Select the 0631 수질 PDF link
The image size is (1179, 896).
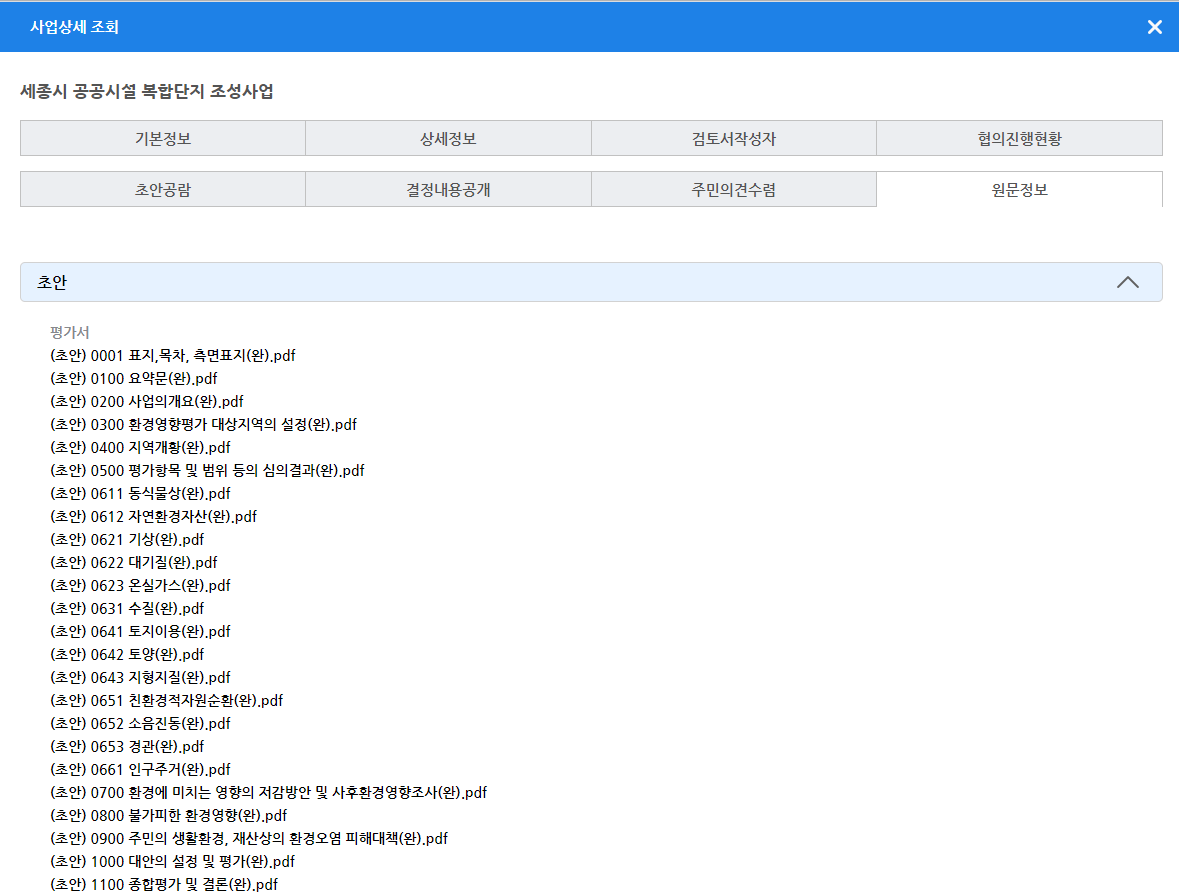pyautogui.click(x=127, y=608)
